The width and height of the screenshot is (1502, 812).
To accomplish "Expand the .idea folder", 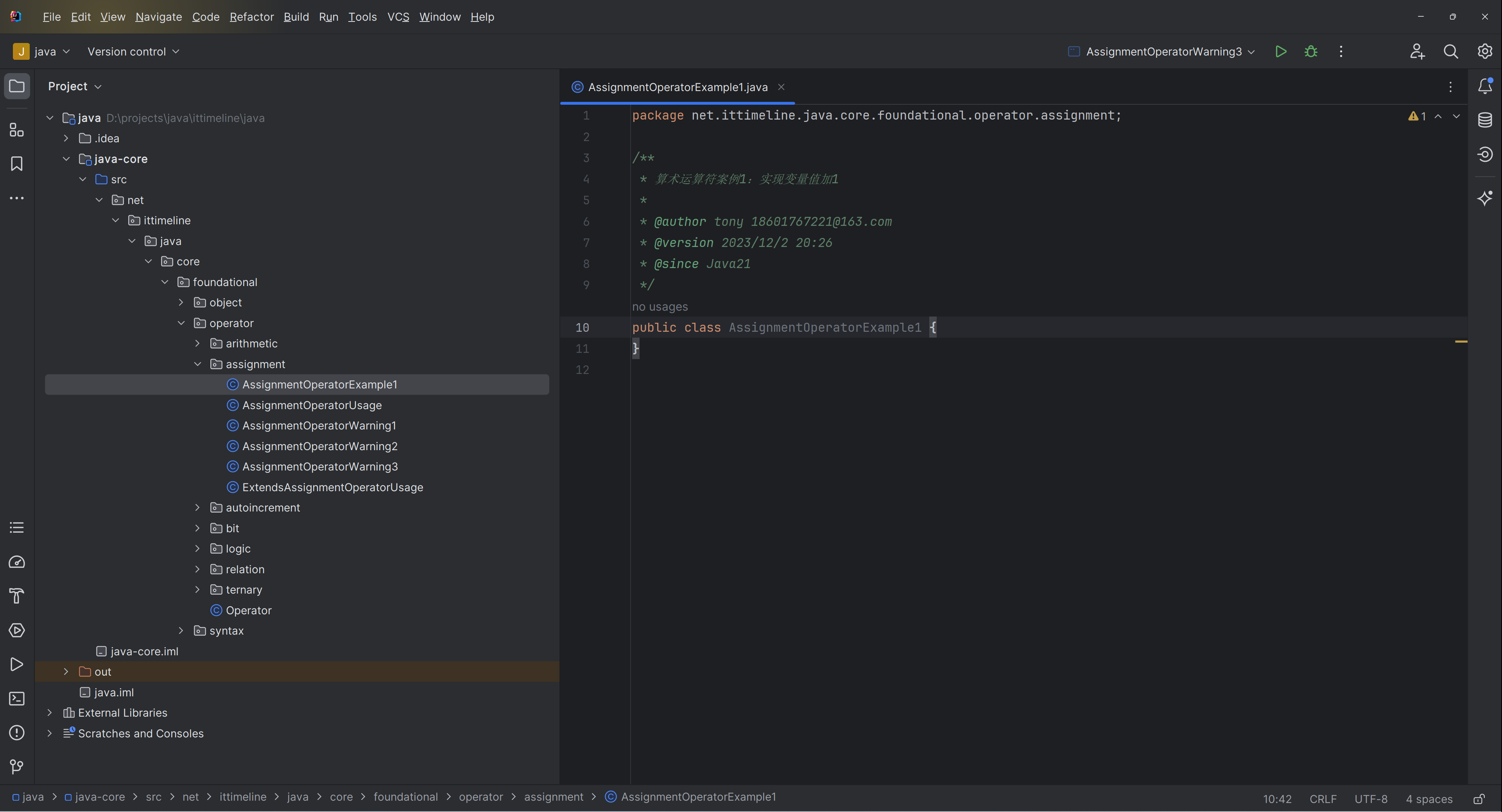I will coord(66,138).
